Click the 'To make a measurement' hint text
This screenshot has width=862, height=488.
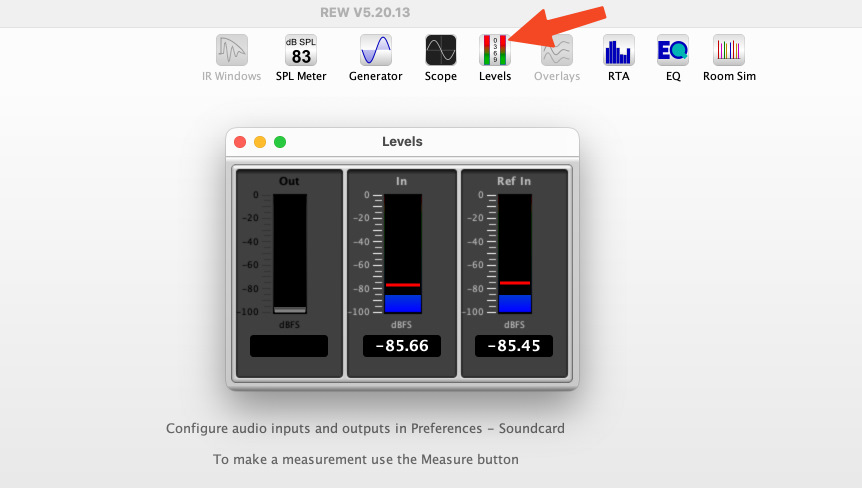(366, 459)
